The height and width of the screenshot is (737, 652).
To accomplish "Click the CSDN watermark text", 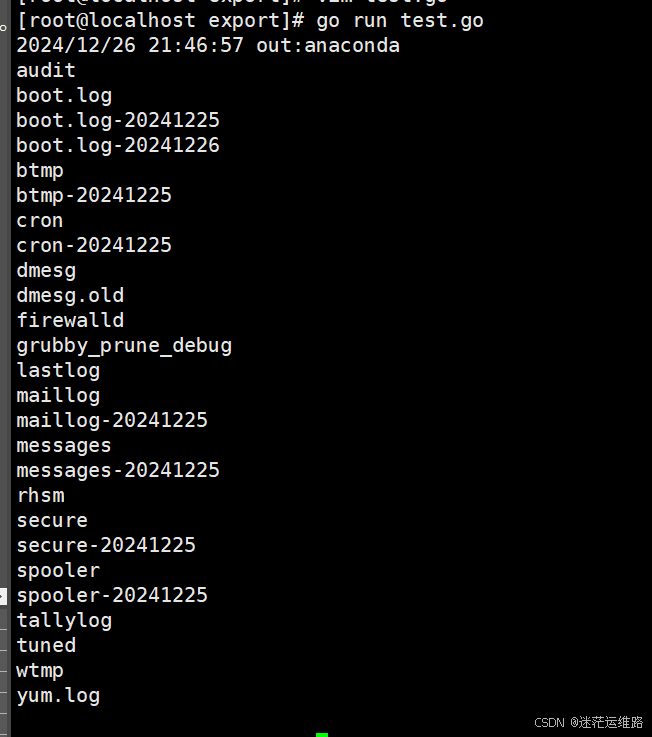I will (x=588, y=722).
